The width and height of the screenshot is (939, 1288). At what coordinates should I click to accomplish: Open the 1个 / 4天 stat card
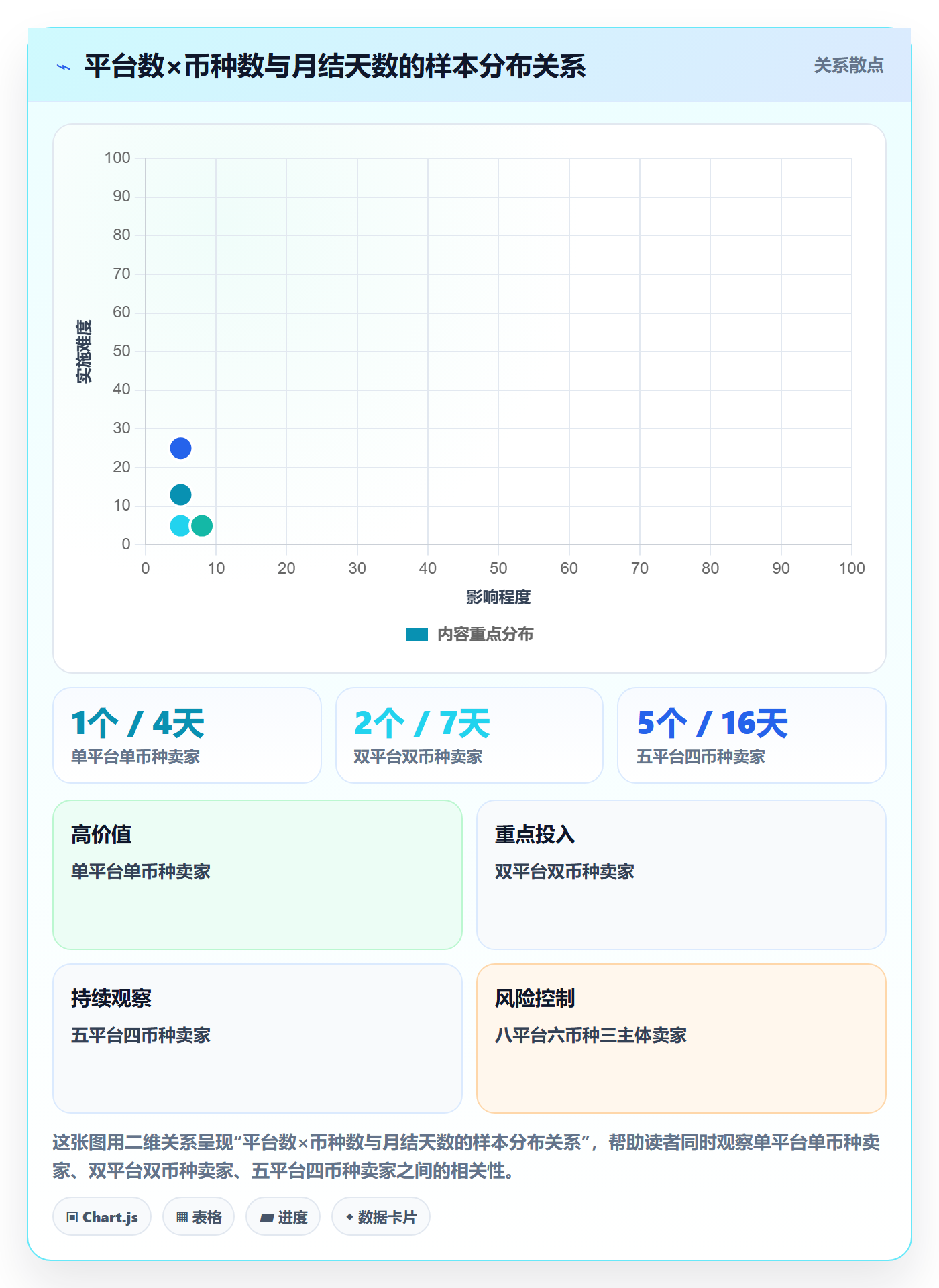[187, 735]
